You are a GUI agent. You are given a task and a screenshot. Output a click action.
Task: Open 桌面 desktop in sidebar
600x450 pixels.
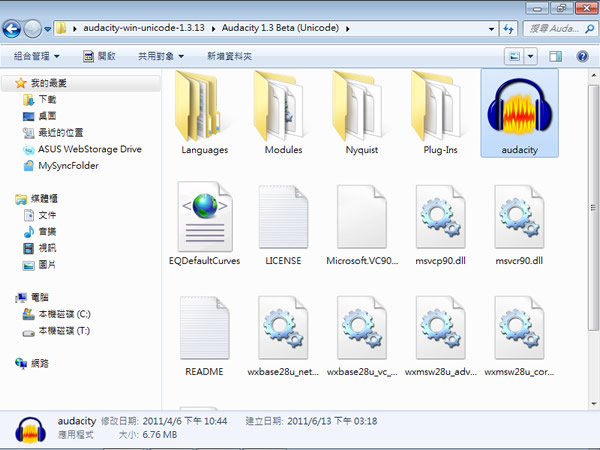pos(40,116)
